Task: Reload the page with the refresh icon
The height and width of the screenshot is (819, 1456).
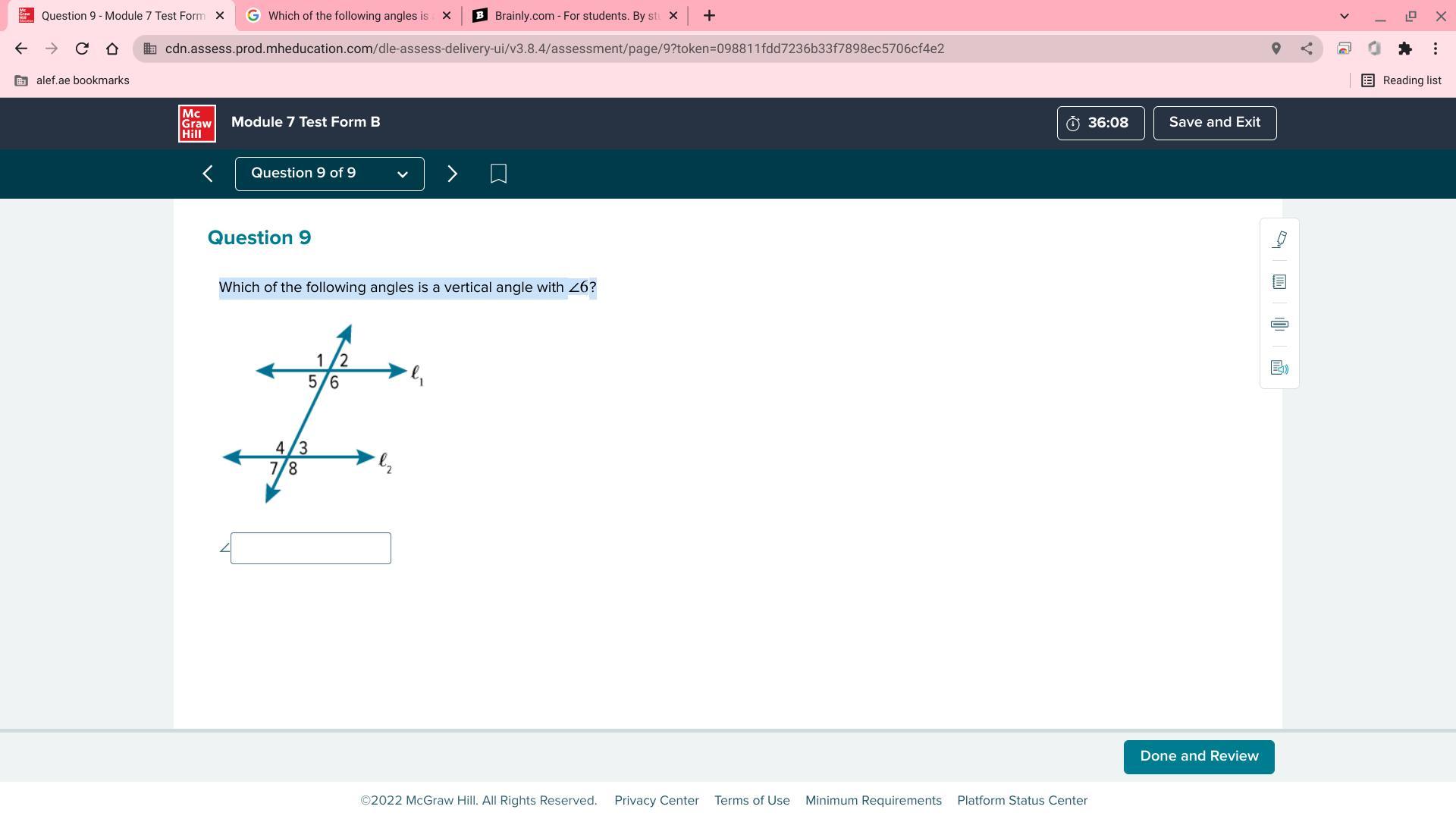Action: point(82,49)
